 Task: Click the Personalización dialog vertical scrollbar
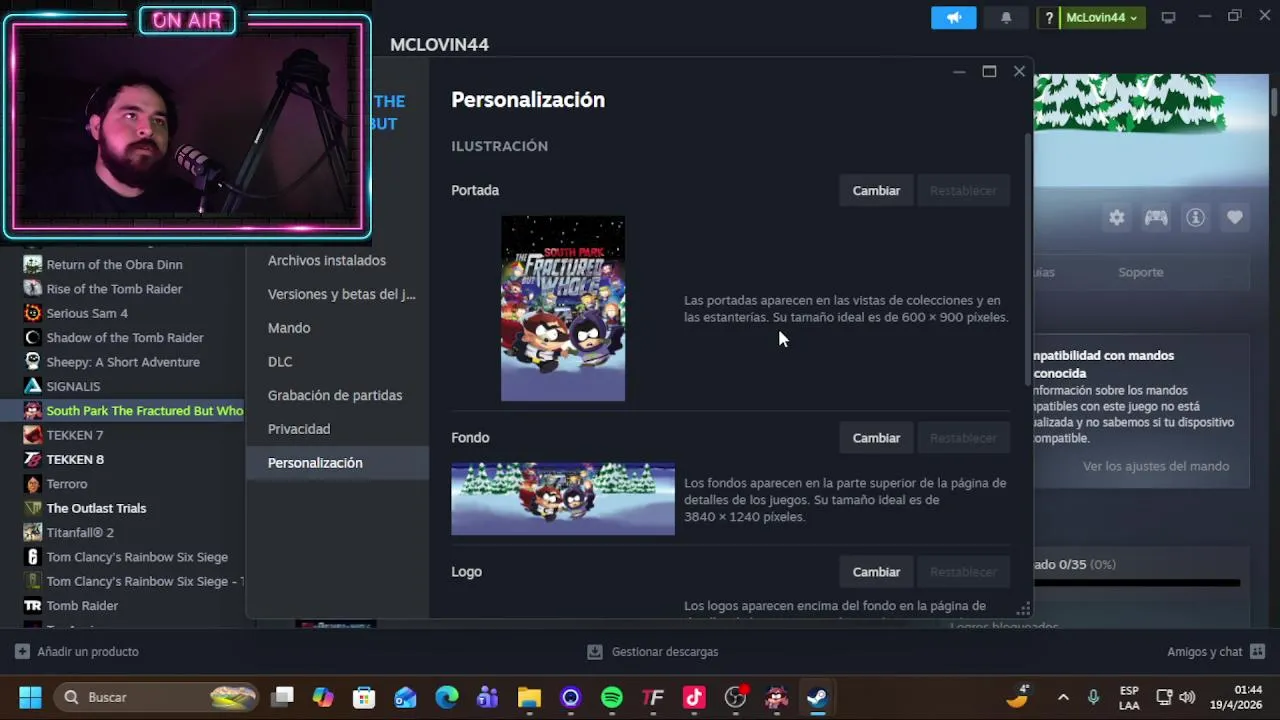click(1027, 260)
